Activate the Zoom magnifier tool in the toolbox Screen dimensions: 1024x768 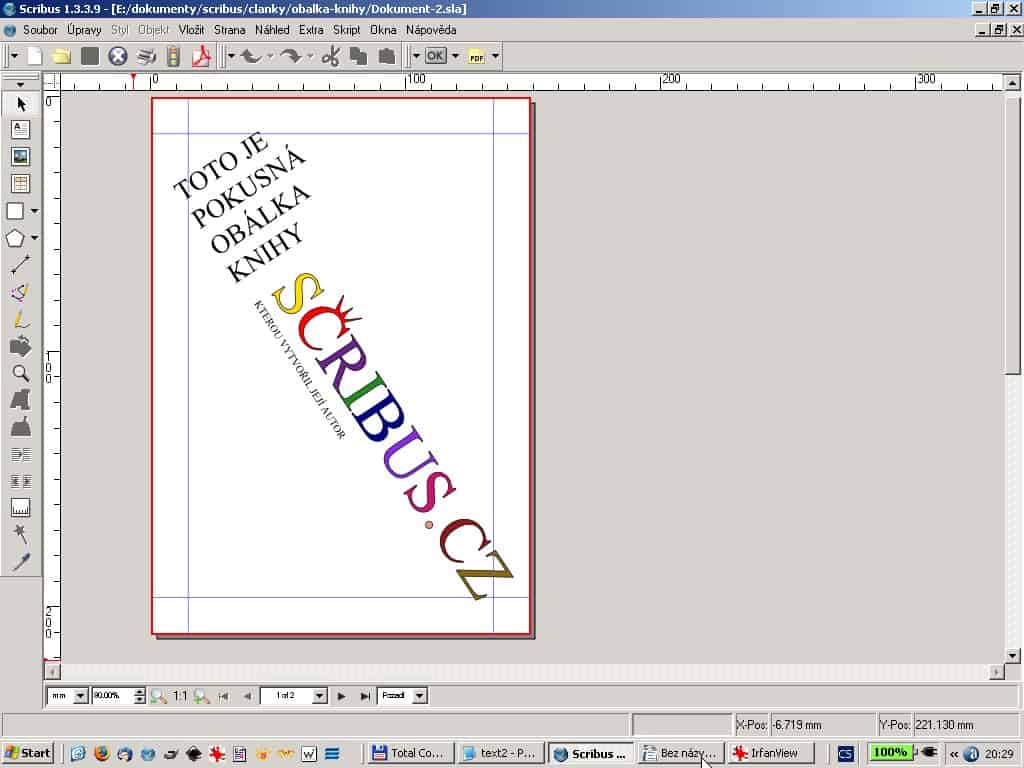(21, 374)
